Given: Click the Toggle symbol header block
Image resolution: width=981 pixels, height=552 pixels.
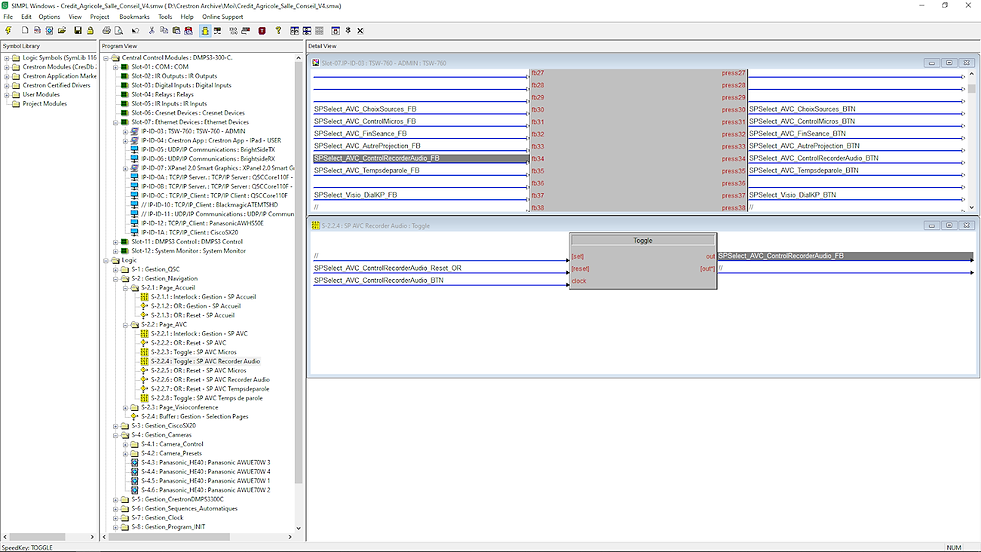Looking at the screenshot, I should 643,240.
